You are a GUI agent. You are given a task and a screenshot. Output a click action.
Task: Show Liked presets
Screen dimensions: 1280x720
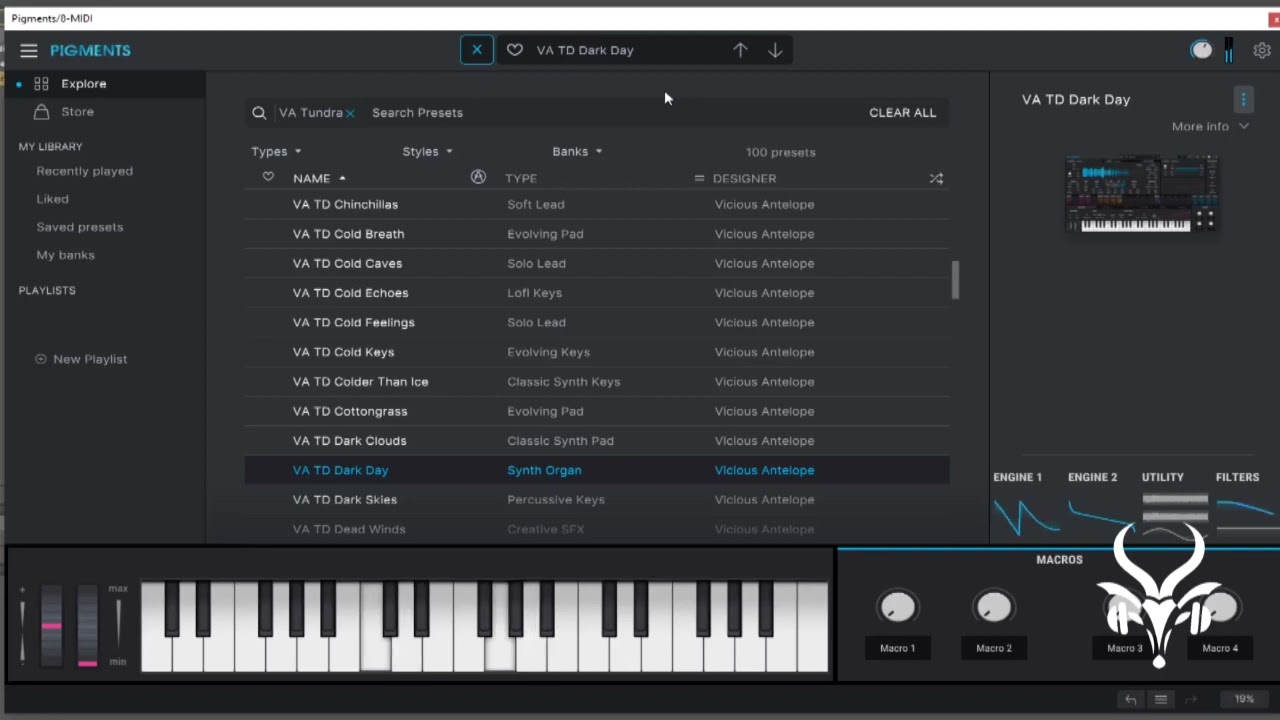pos(52,199)
